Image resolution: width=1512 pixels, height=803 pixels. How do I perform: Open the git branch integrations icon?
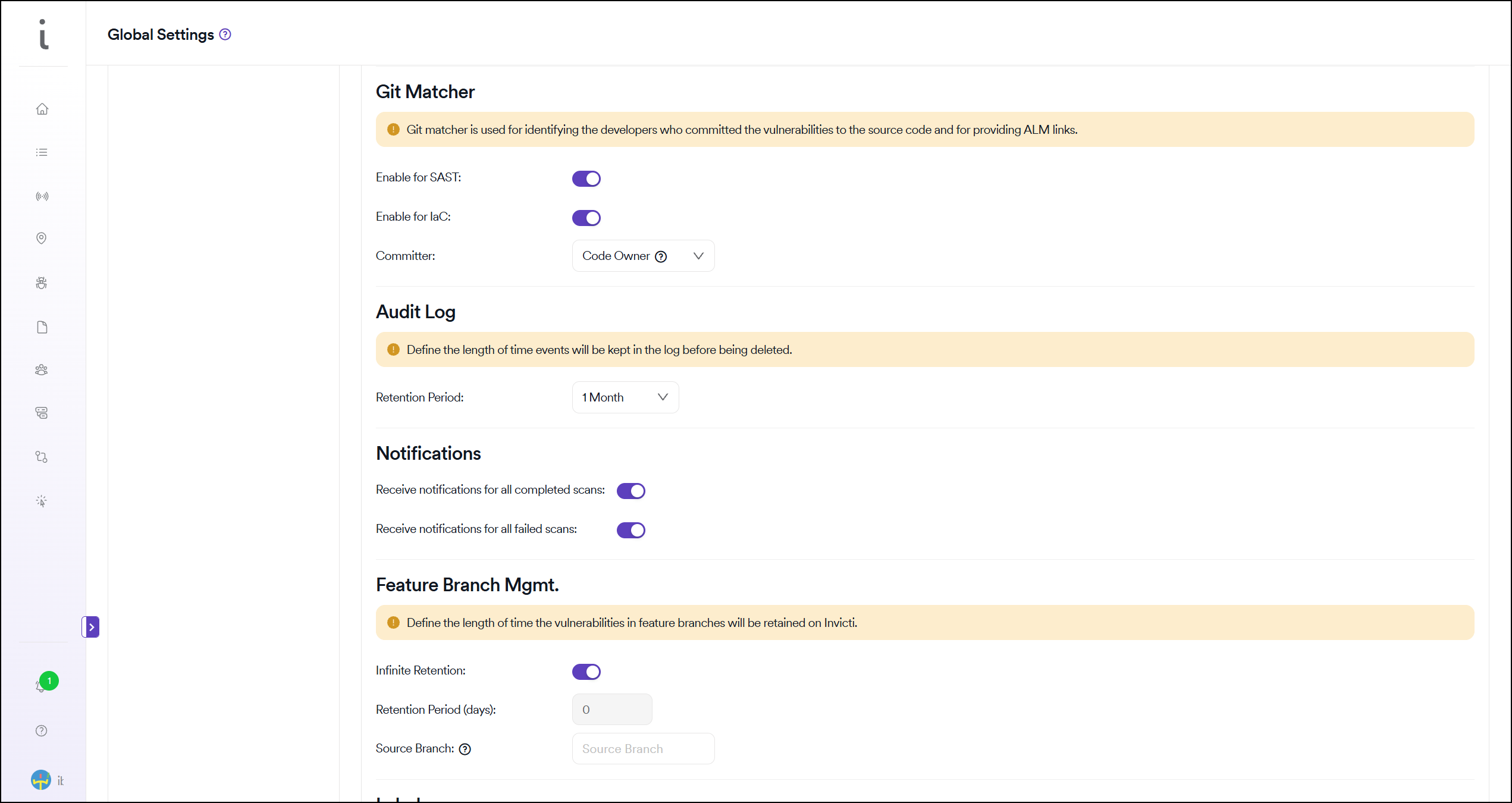[x=42, y=457]
